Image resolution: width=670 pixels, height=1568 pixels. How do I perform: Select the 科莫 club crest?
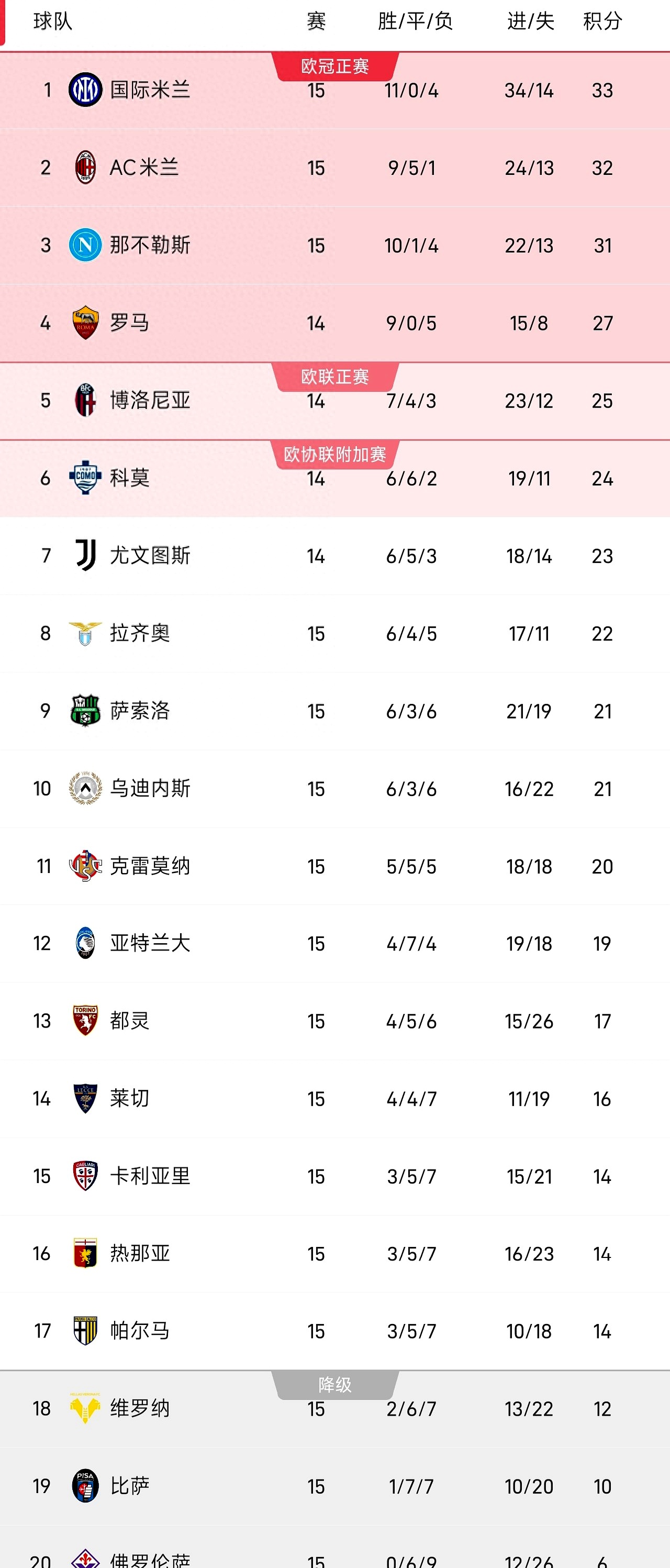(x=85, y=479)
